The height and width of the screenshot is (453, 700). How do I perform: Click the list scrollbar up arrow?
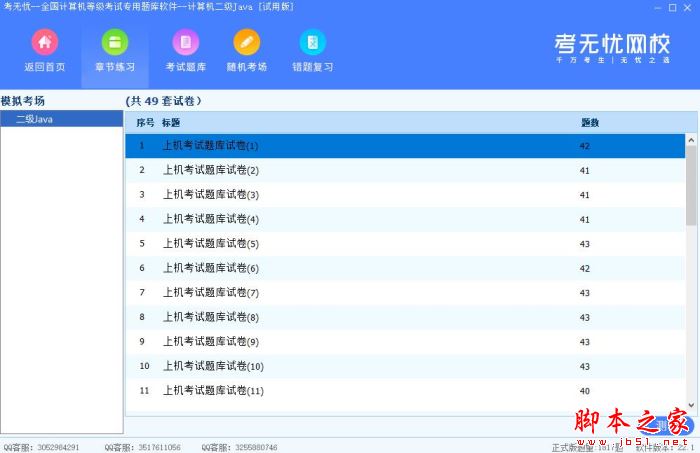[691, 140]
